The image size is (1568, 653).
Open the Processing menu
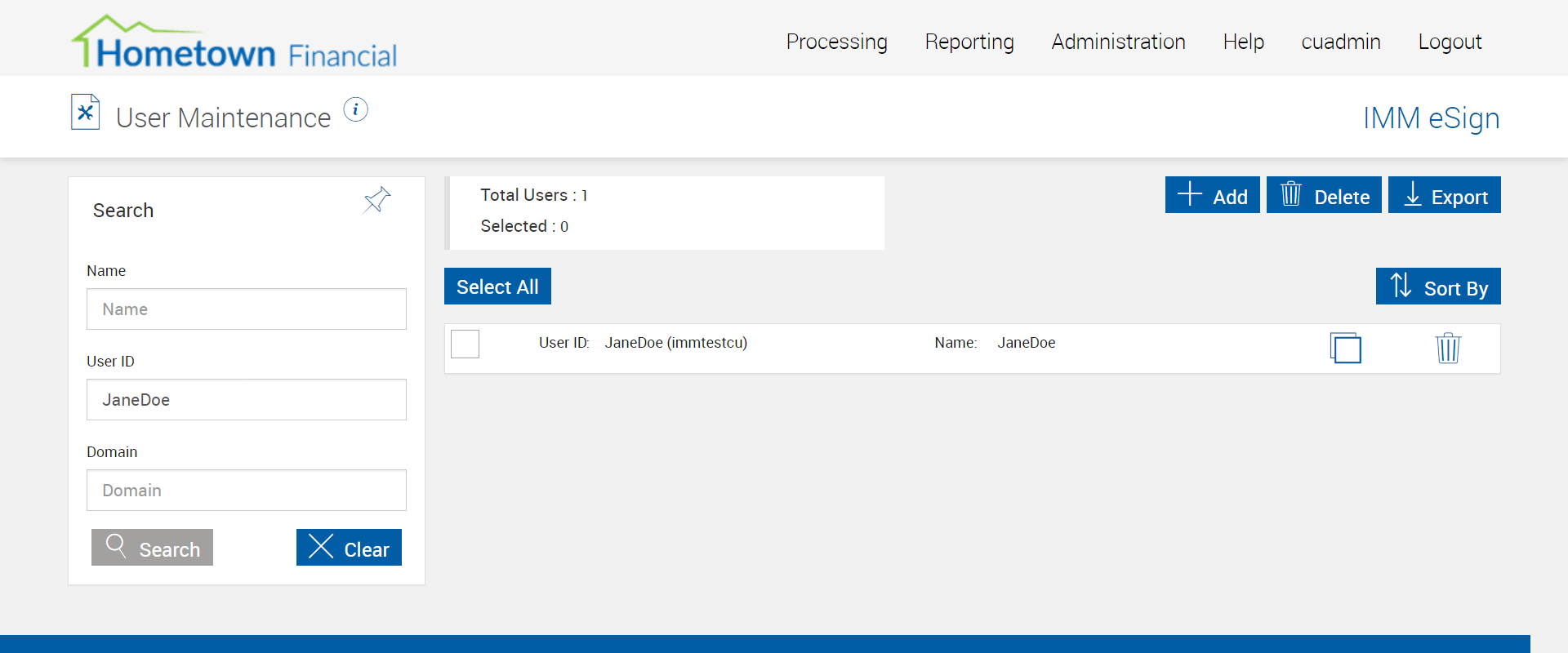click(x=836, y=42)
